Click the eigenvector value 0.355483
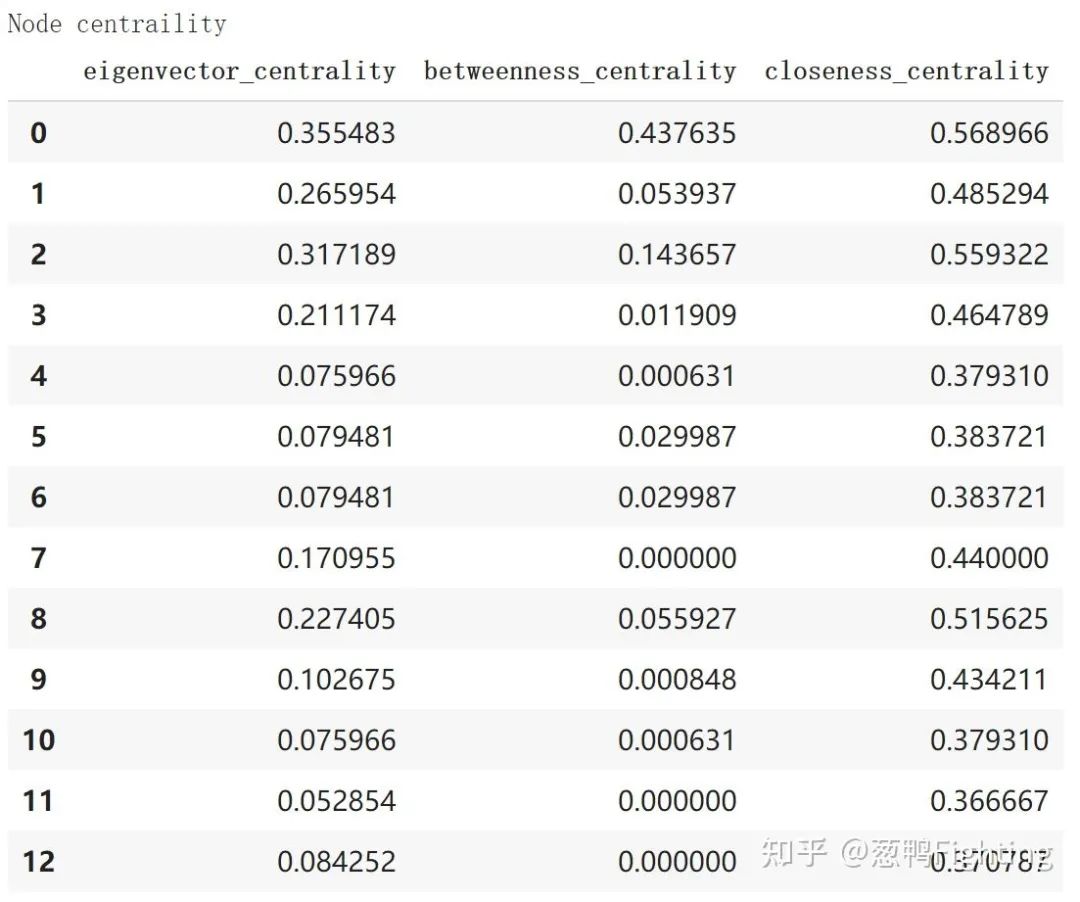 (336, 133)
